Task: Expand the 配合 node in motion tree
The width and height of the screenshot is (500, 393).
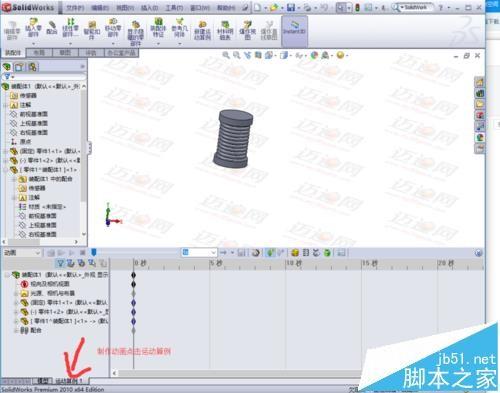Action: click(16, 331)
